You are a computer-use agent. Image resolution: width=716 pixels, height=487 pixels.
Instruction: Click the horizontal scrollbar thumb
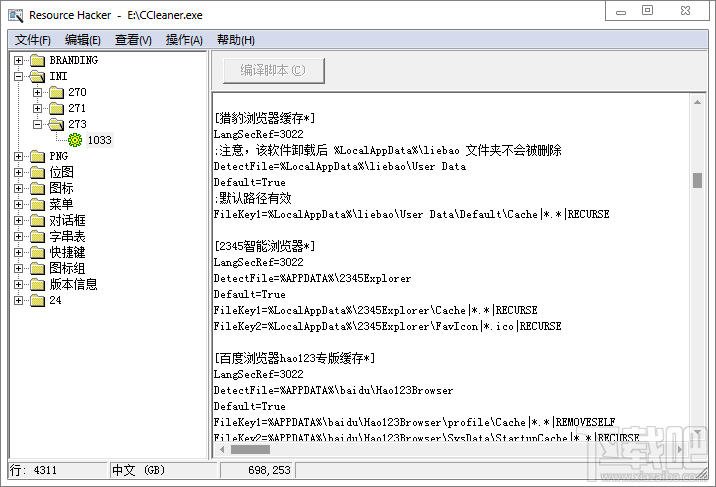pyautogui.click(x=250, y=450)
